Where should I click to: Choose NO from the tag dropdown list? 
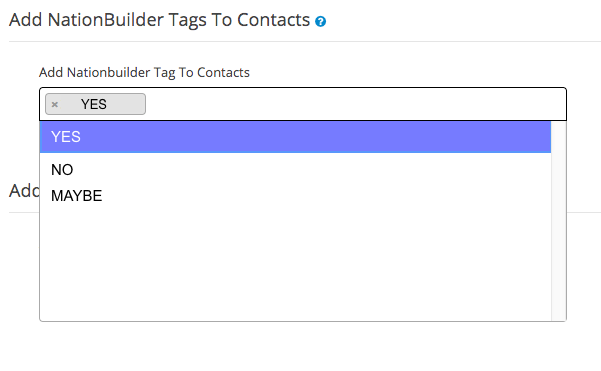(x=295, y=169)
